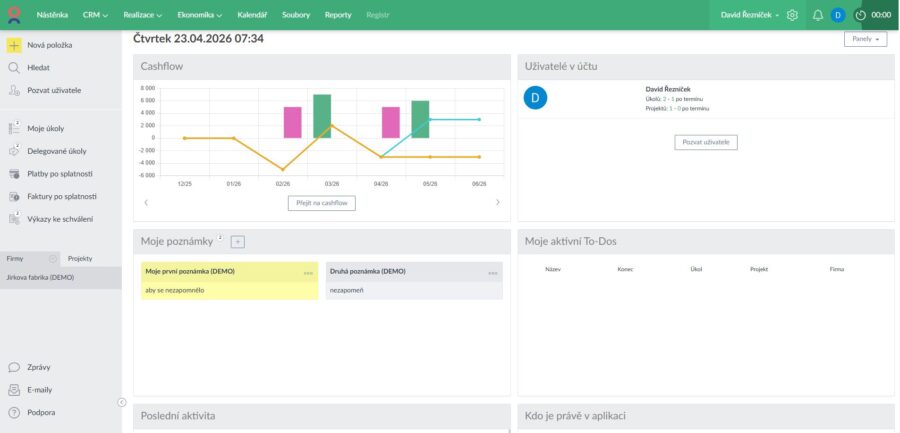Add a new note with plus icon
The width and height of the screenshot is (900, 433).
coord(238,242)
